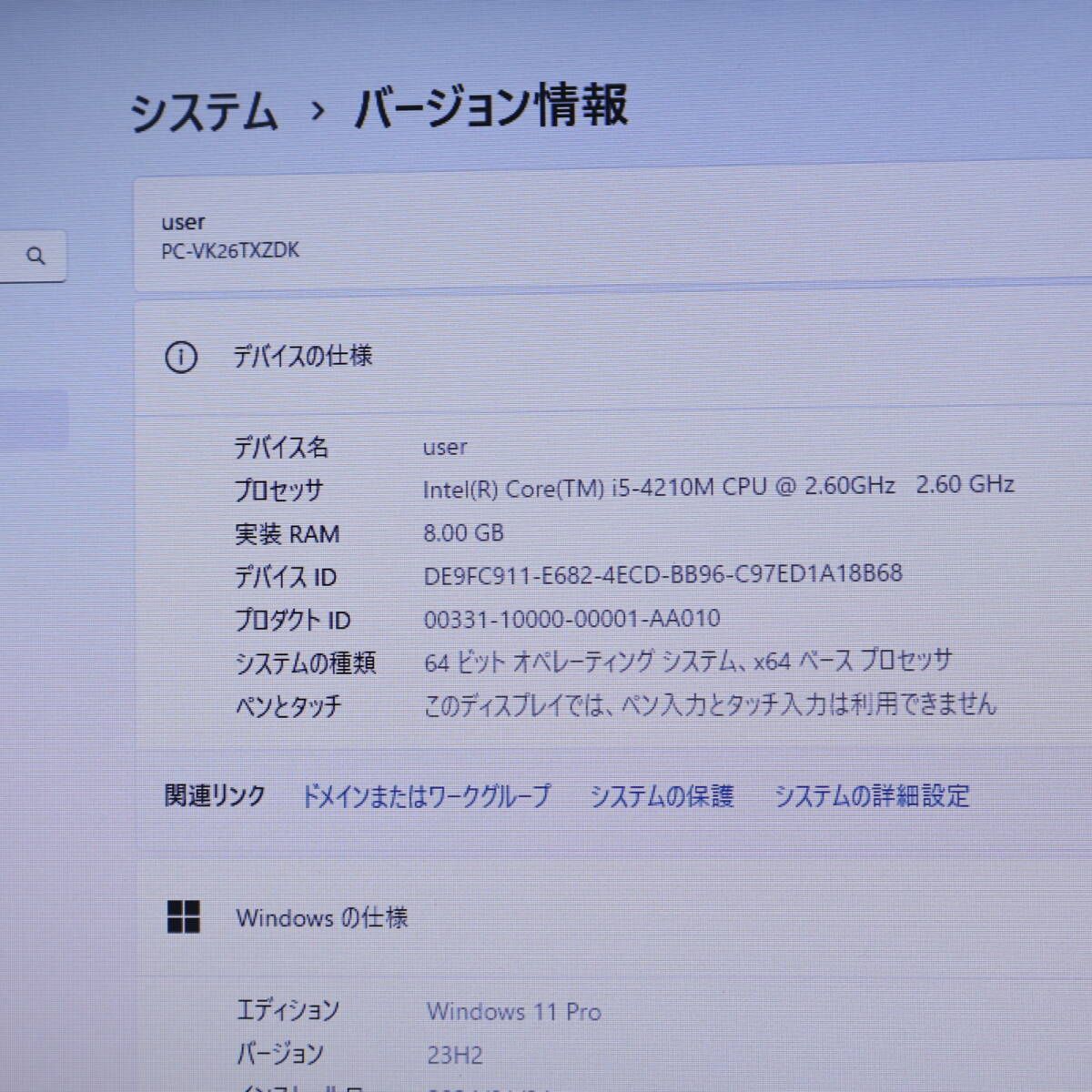Click the 実装 RAM label
1092x1092 pixels.
287,534
